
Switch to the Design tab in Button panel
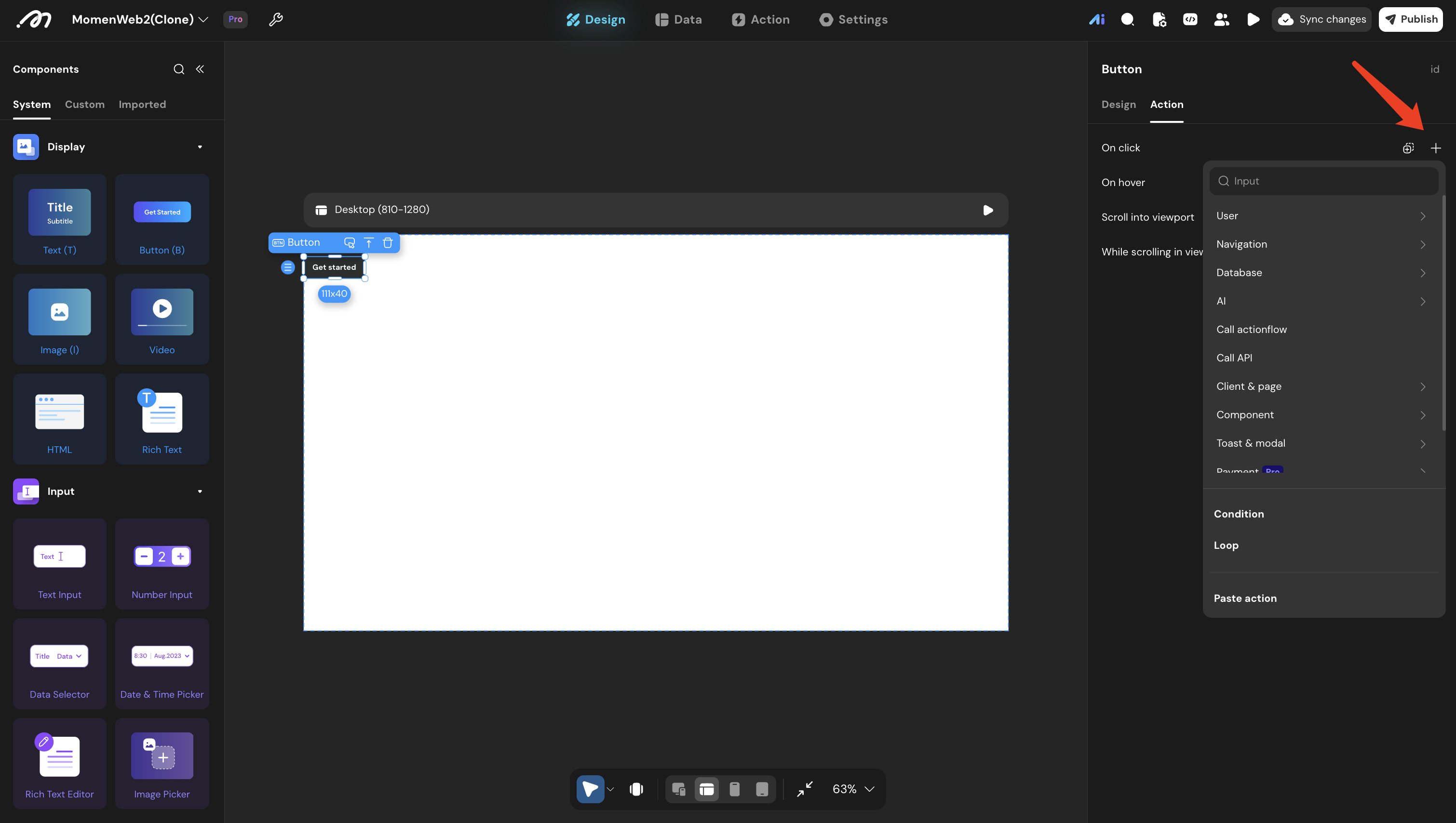(x=1119, y=105)
